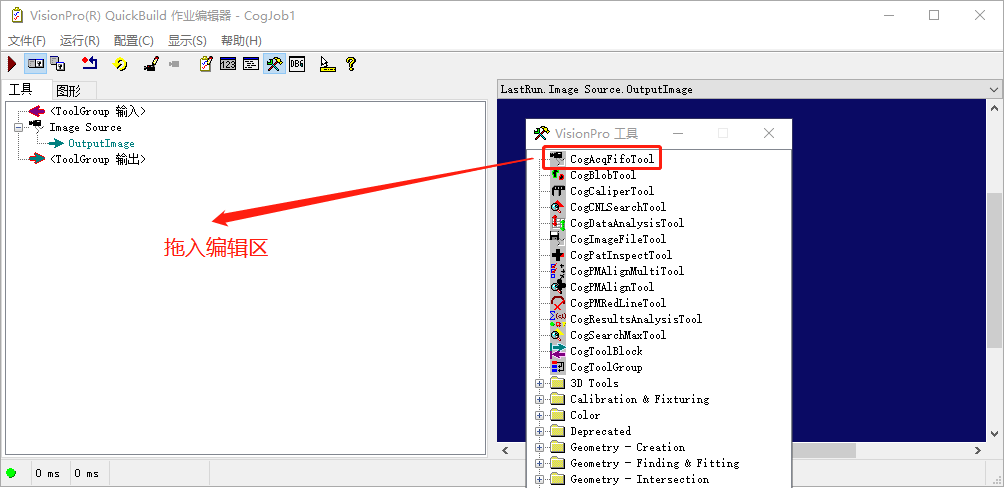The image size is (1004, 488).
Task: Click the image display vertical scrollbar thumb
Action: (x=994, y=270)
